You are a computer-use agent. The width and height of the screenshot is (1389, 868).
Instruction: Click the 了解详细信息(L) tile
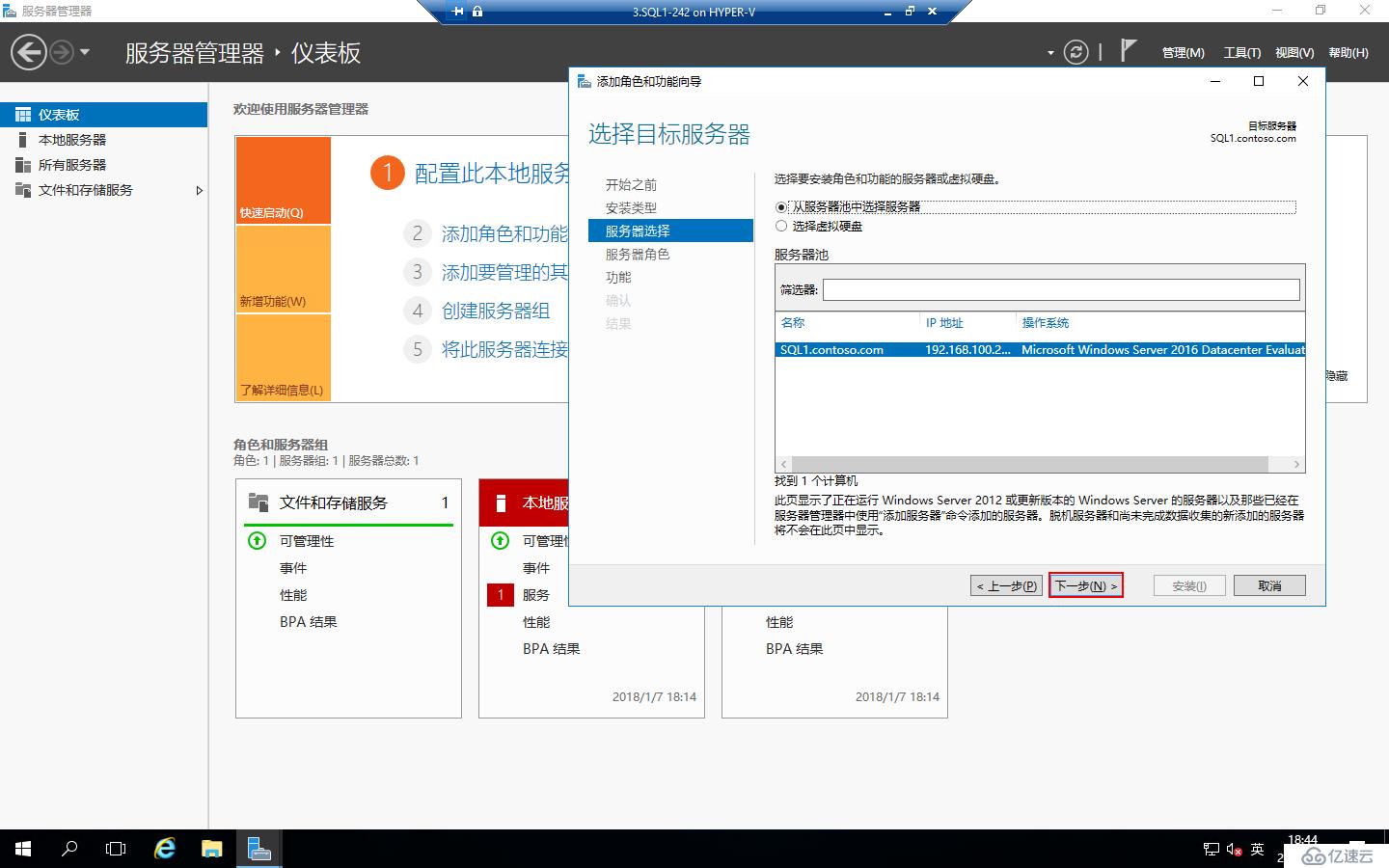pos(284,358)
